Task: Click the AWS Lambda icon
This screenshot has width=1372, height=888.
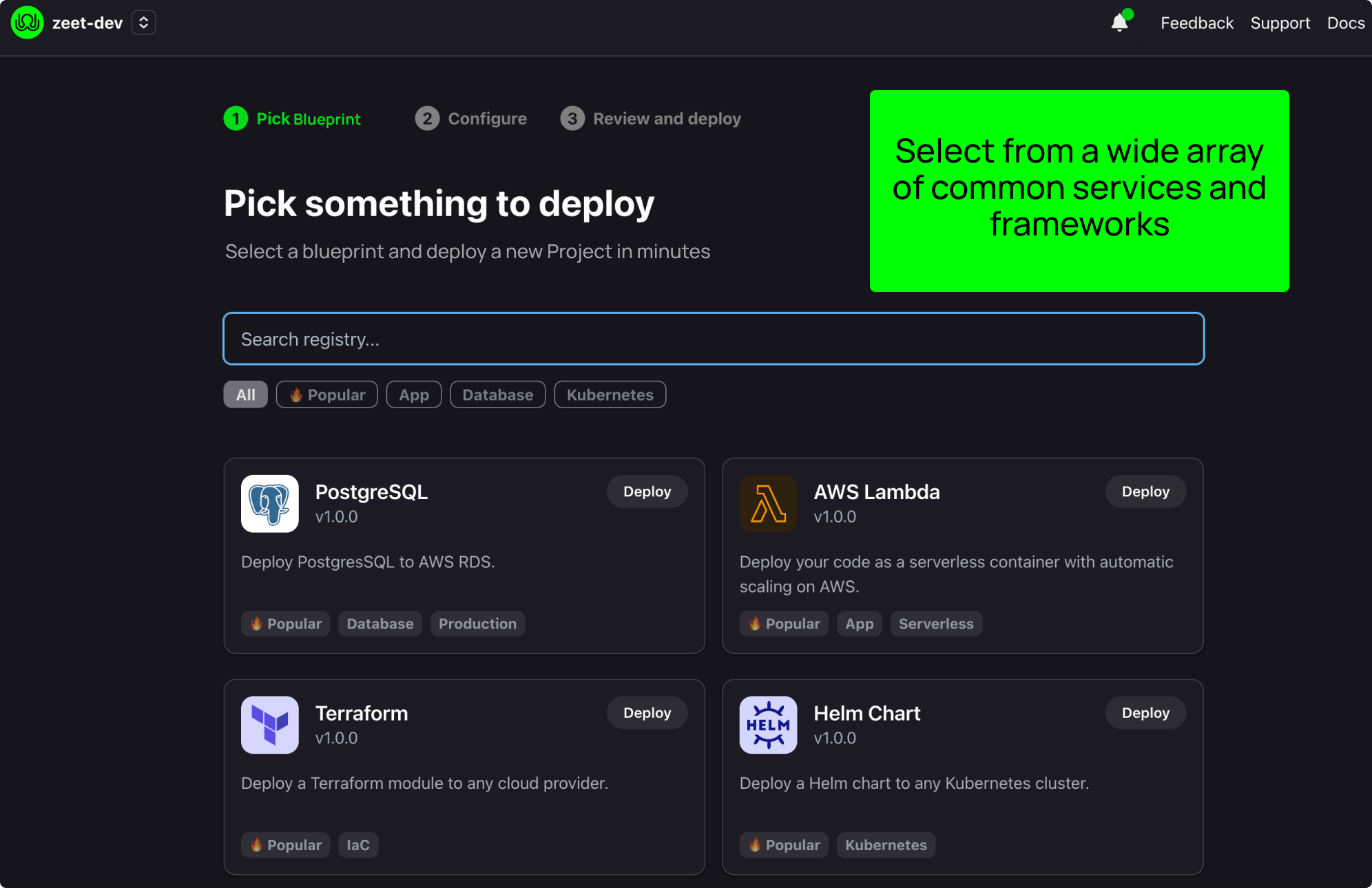Action: [x=769, y=504]
